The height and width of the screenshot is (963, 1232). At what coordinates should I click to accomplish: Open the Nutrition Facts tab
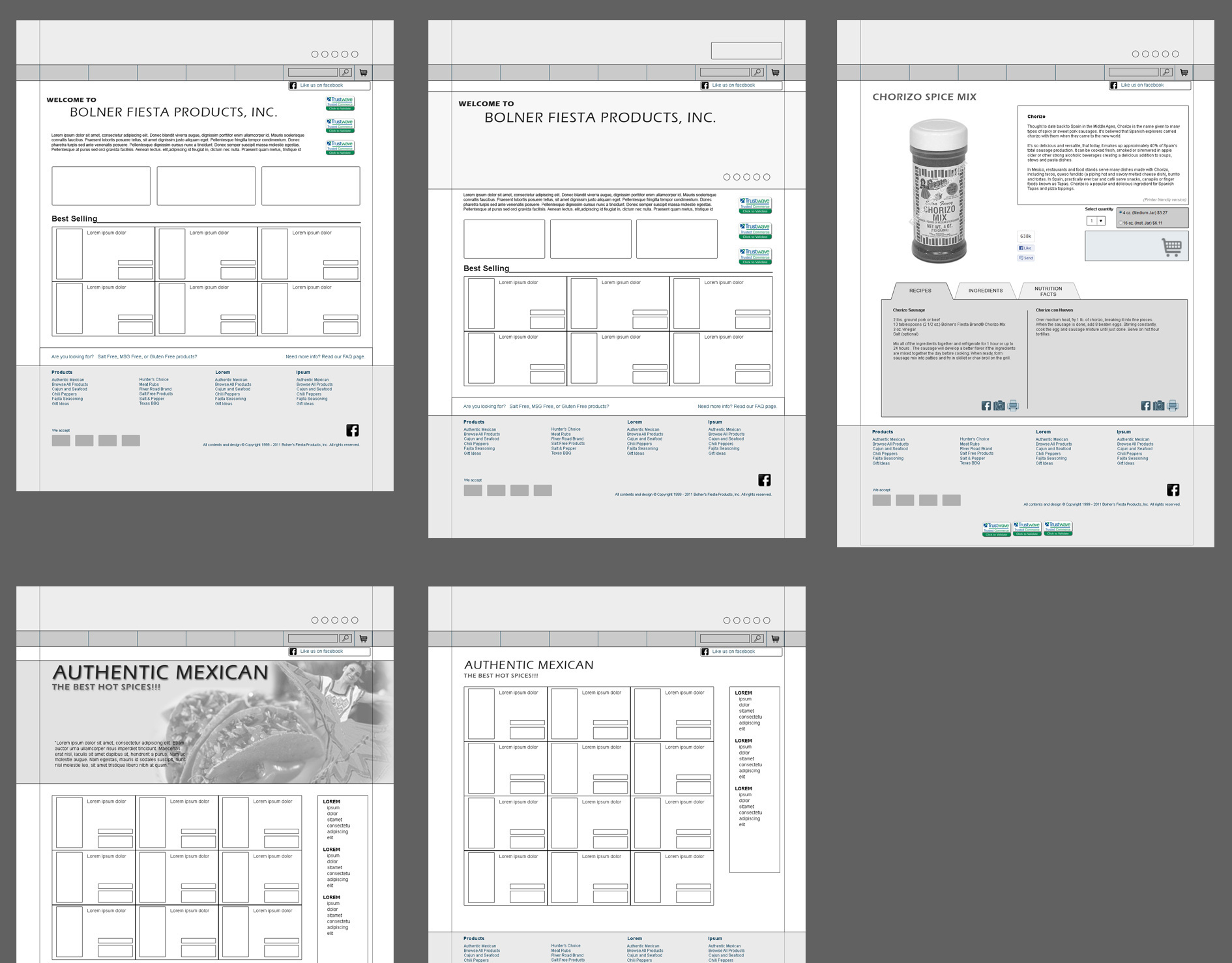coord(1048,291)
